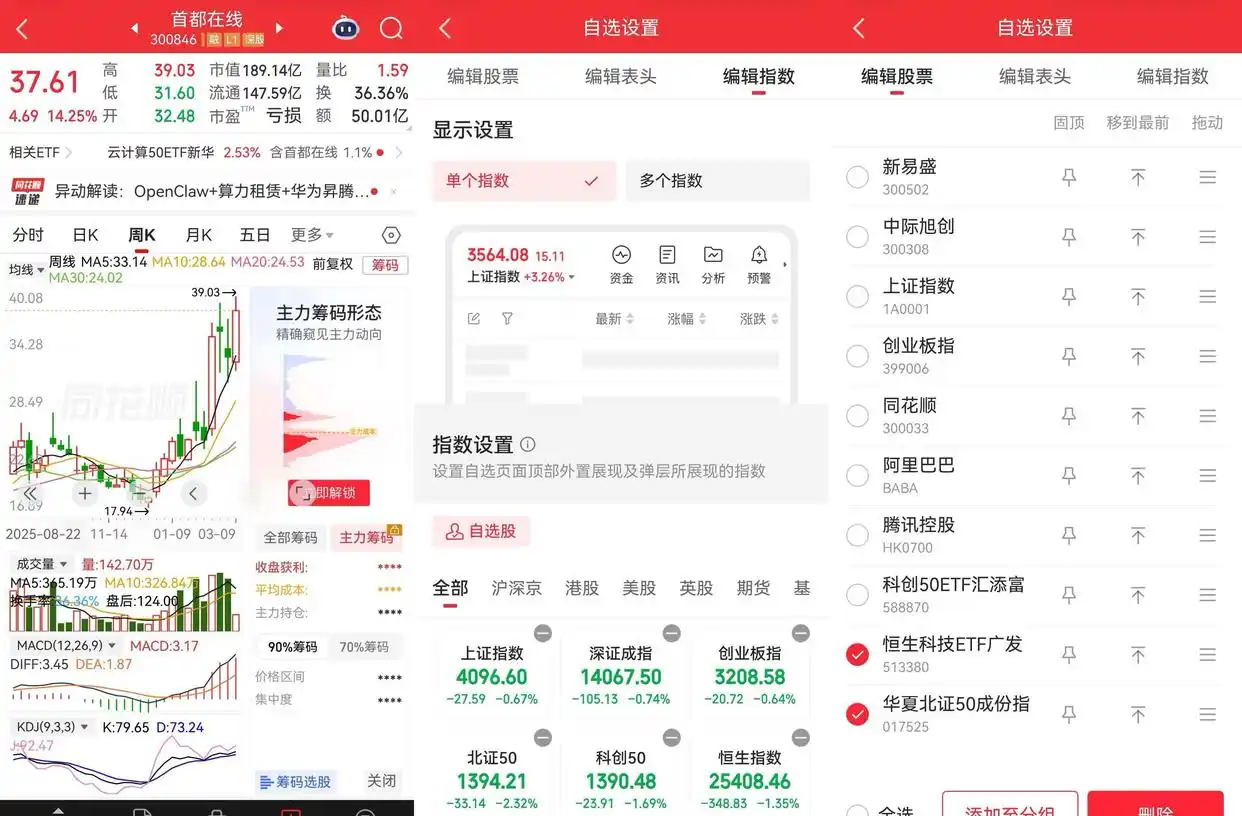1242x816 pixels.
Task: Expand the 更多 period dropdown
Action: click(x=312, y=235)
